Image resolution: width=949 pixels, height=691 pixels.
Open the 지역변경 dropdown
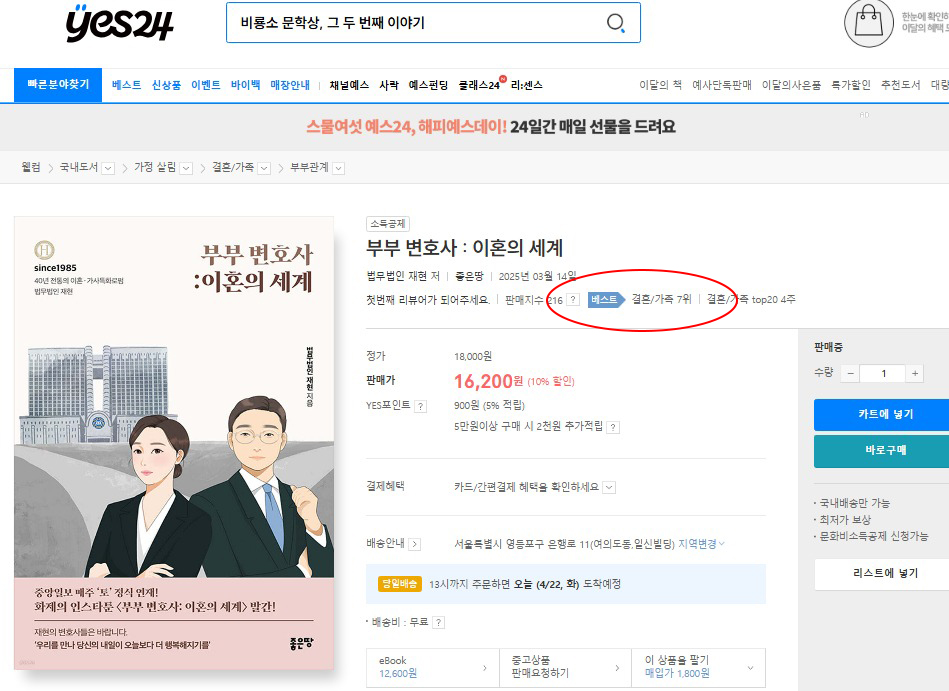pyautogui.click(x=701, y=544)
